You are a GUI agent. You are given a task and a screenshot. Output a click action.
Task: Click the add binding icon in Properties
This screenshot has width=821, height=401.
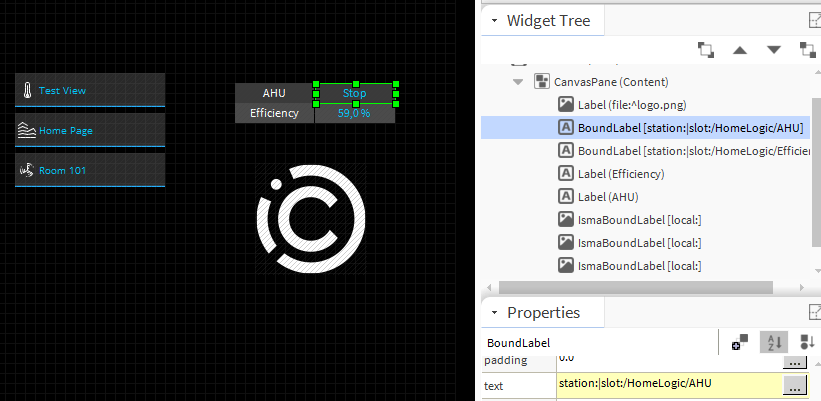point(739,343)
